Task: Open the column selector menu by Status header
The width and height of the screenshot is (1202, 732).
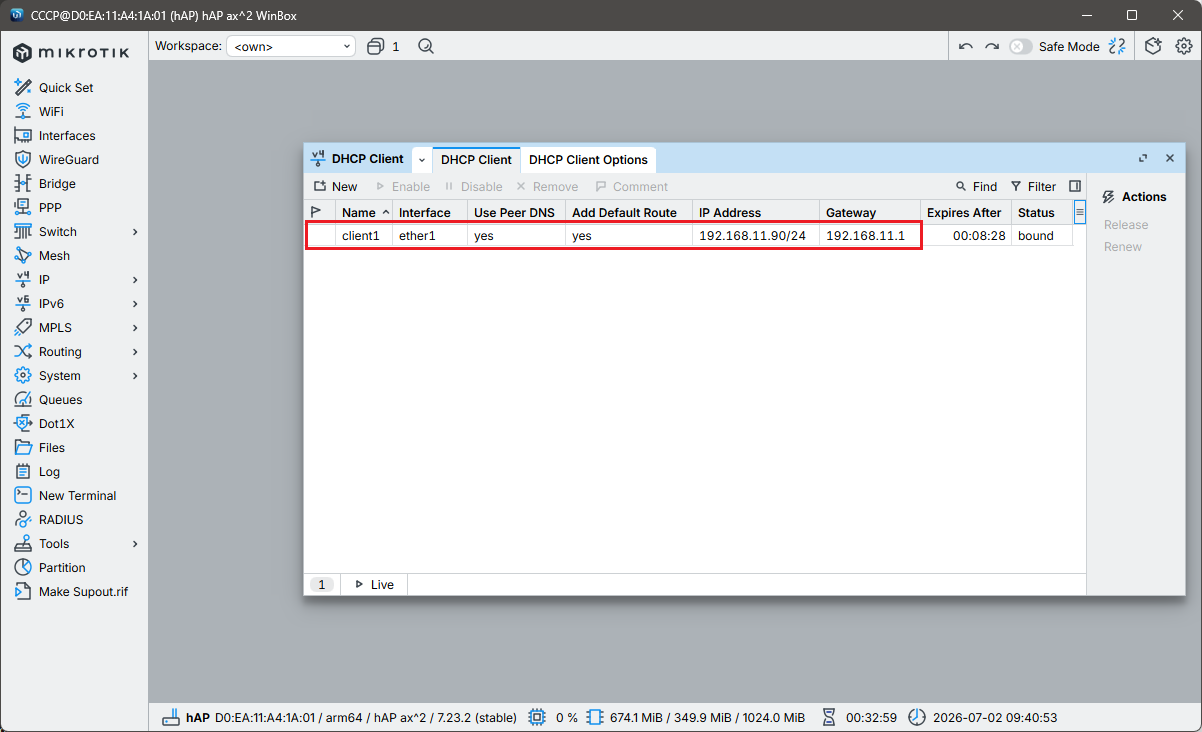Action: tap(1080, 212)
